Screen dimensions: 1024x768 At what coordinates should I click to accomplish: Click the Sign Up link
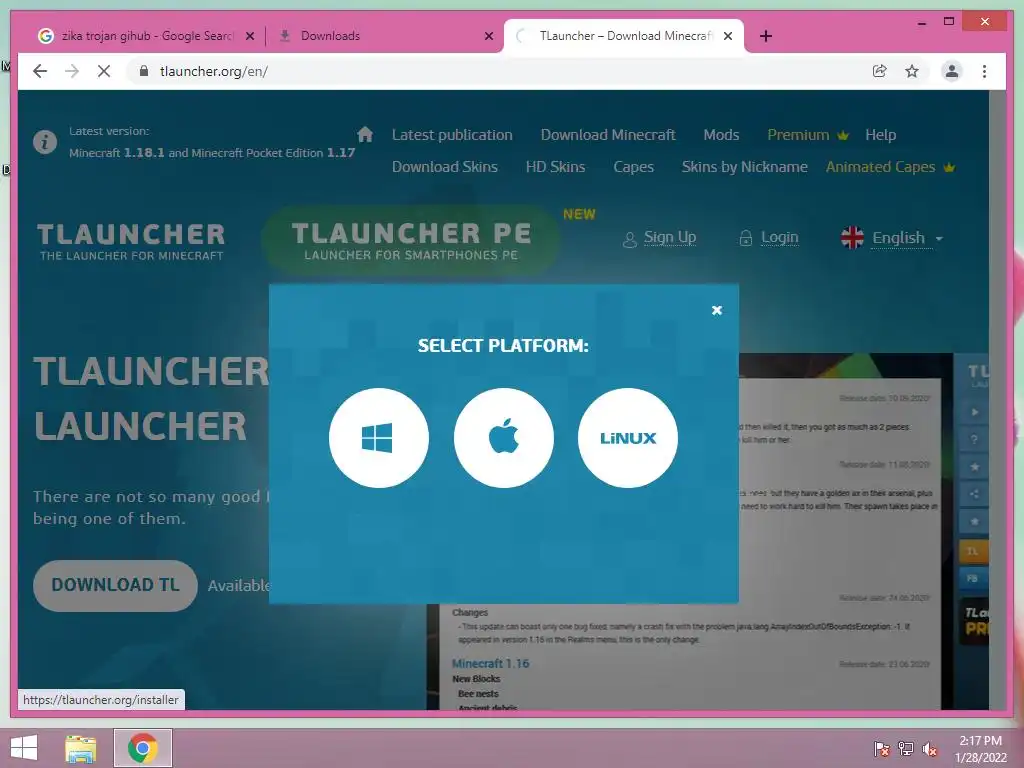669,237
